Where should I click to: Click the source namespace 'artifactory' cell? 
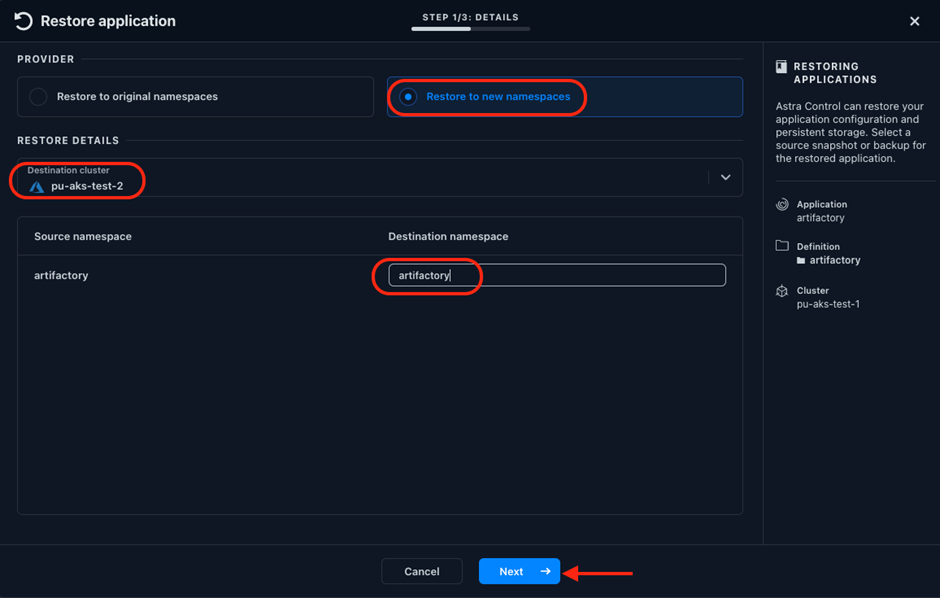pyautogui.click(x=61, y=275)
